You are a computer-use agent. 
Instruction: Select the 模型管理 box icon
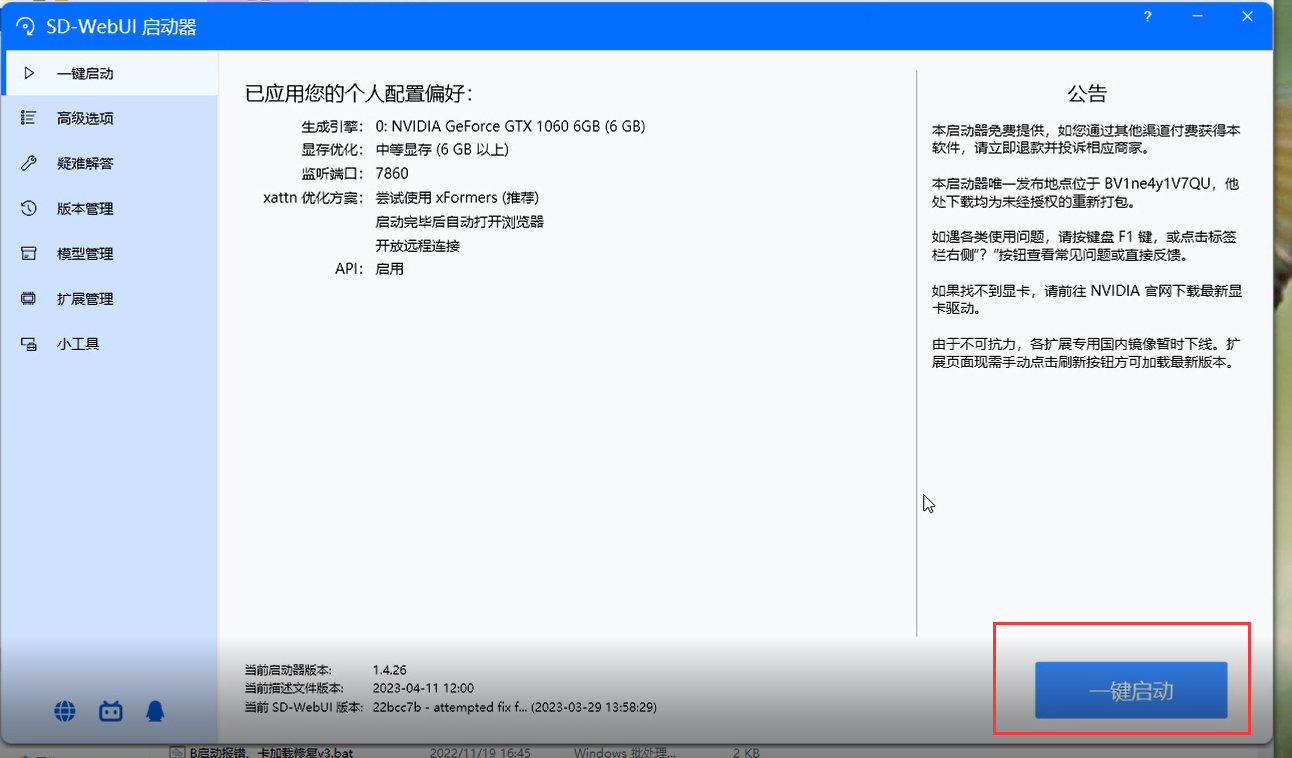point(29,254)
